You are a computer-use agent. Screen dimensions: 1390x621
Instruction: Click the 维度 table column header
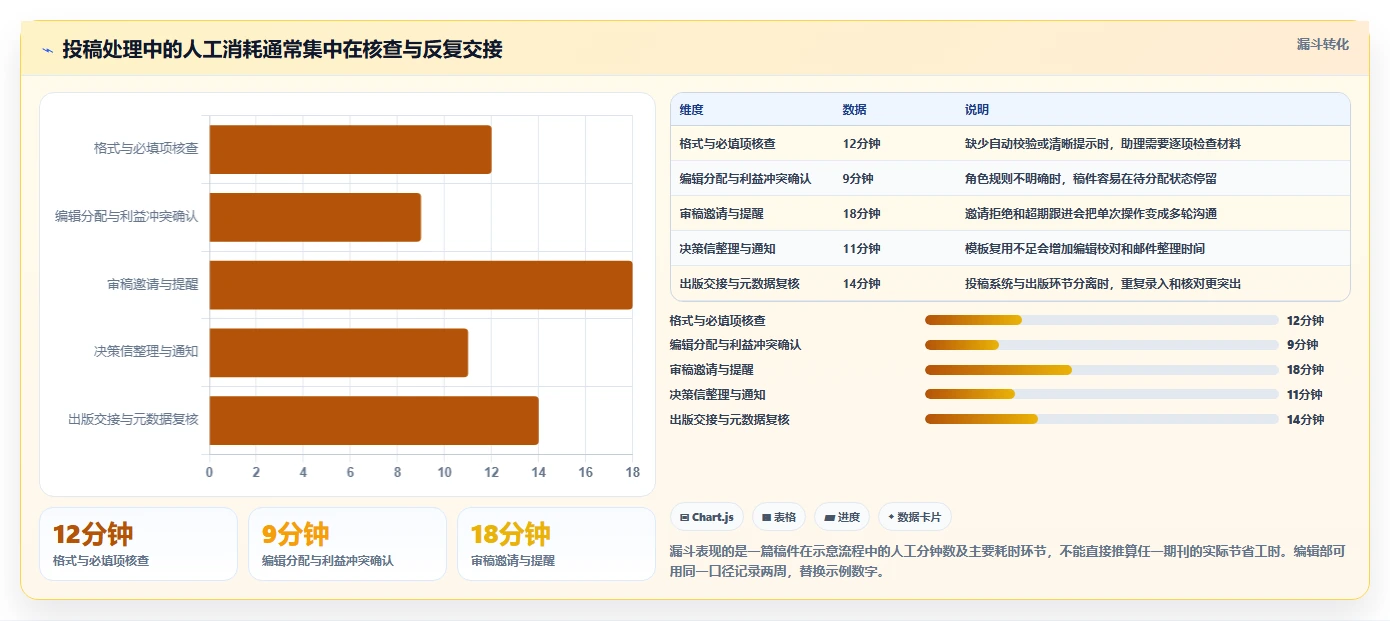coord(691,110)
